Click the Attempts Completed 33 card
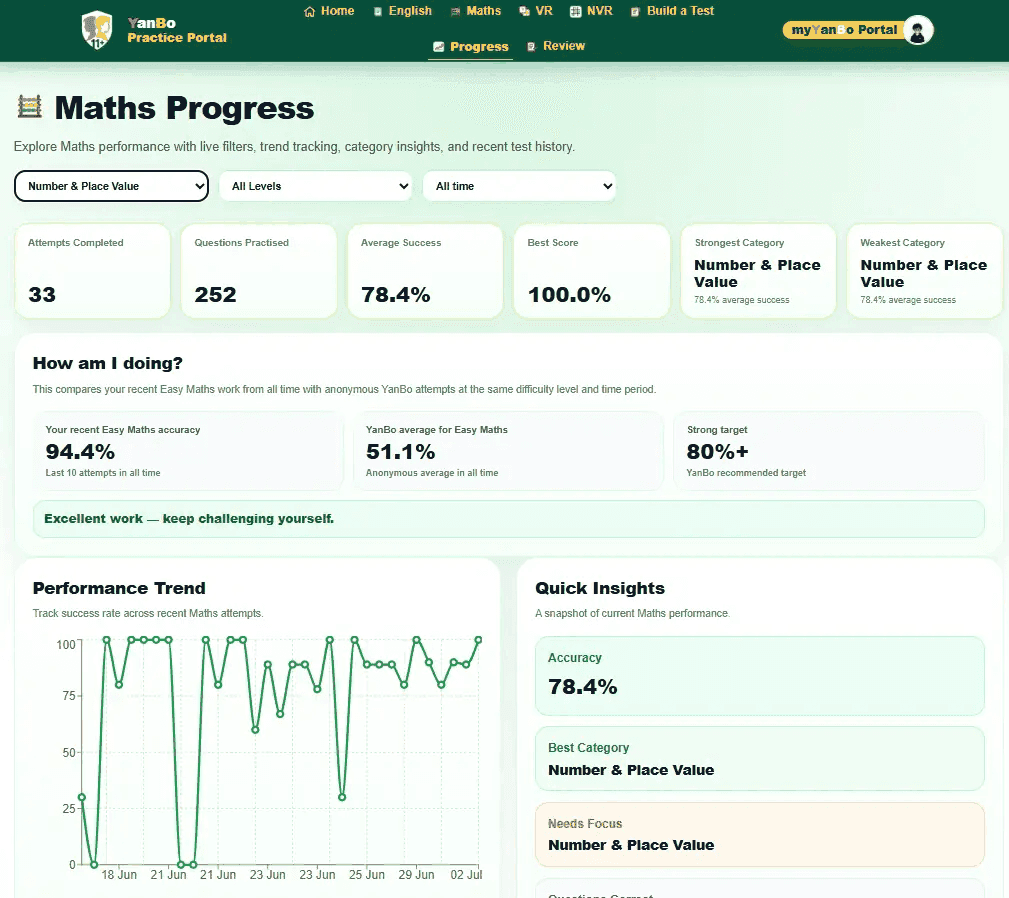The height and width of the screenshot is (898, 1009). pyautogui.click(x=92, y=271)
